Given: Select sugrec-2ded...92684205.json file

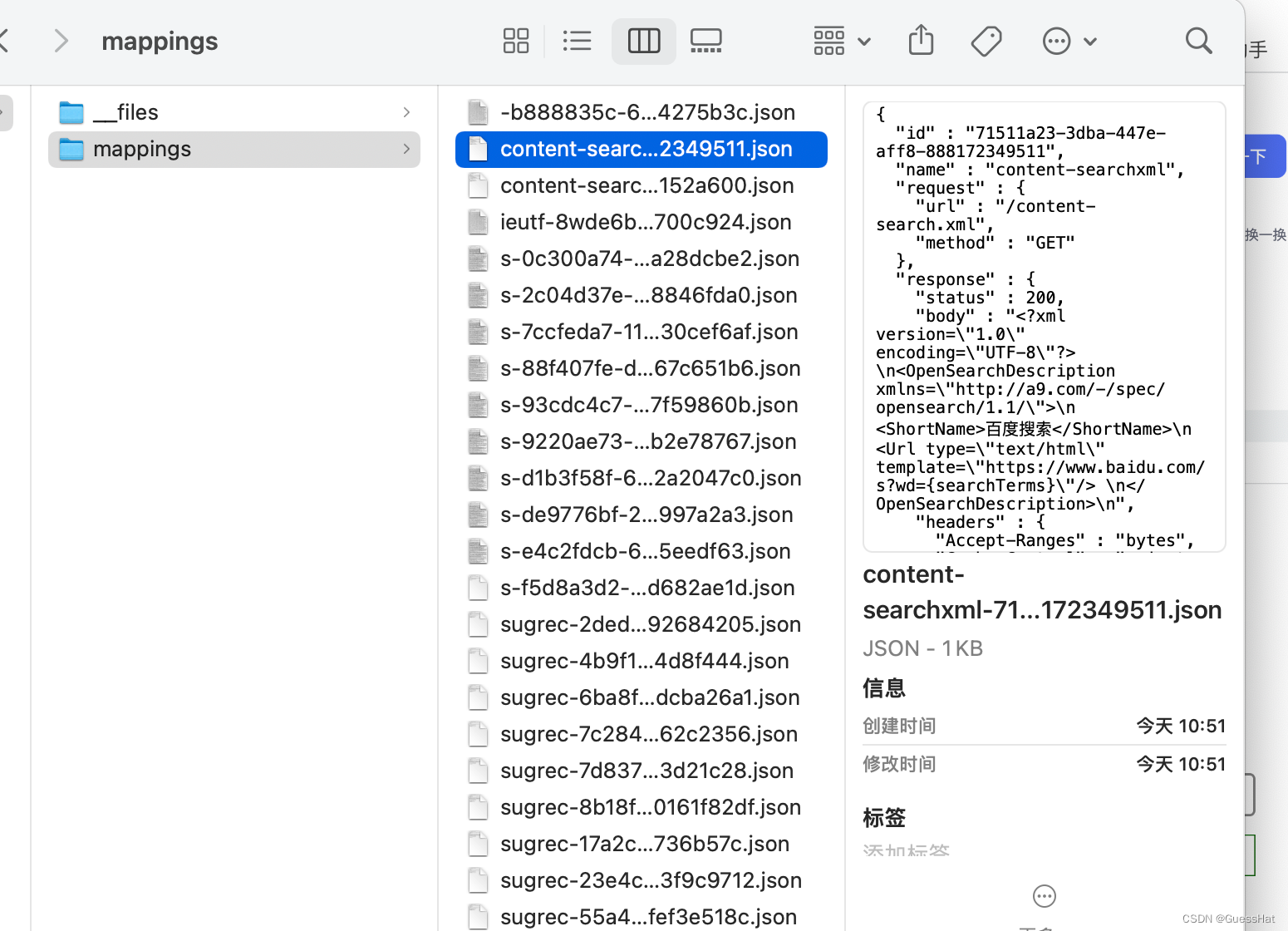Looking at the screenshot, I should coord(642,624).
